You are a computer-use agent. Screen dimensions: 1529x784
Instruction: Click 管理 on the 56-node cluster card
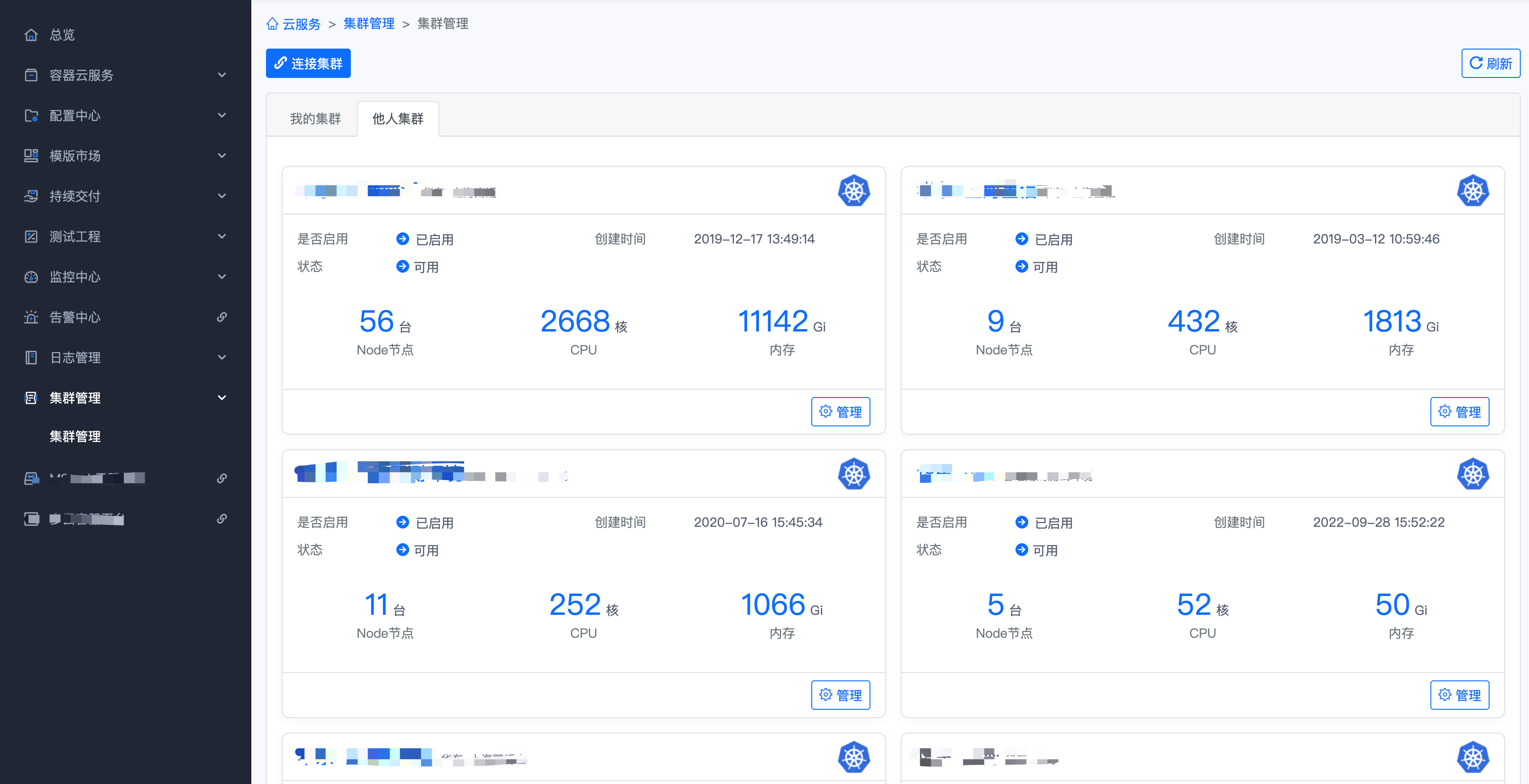pyautogui.click(x=841, y=412)
